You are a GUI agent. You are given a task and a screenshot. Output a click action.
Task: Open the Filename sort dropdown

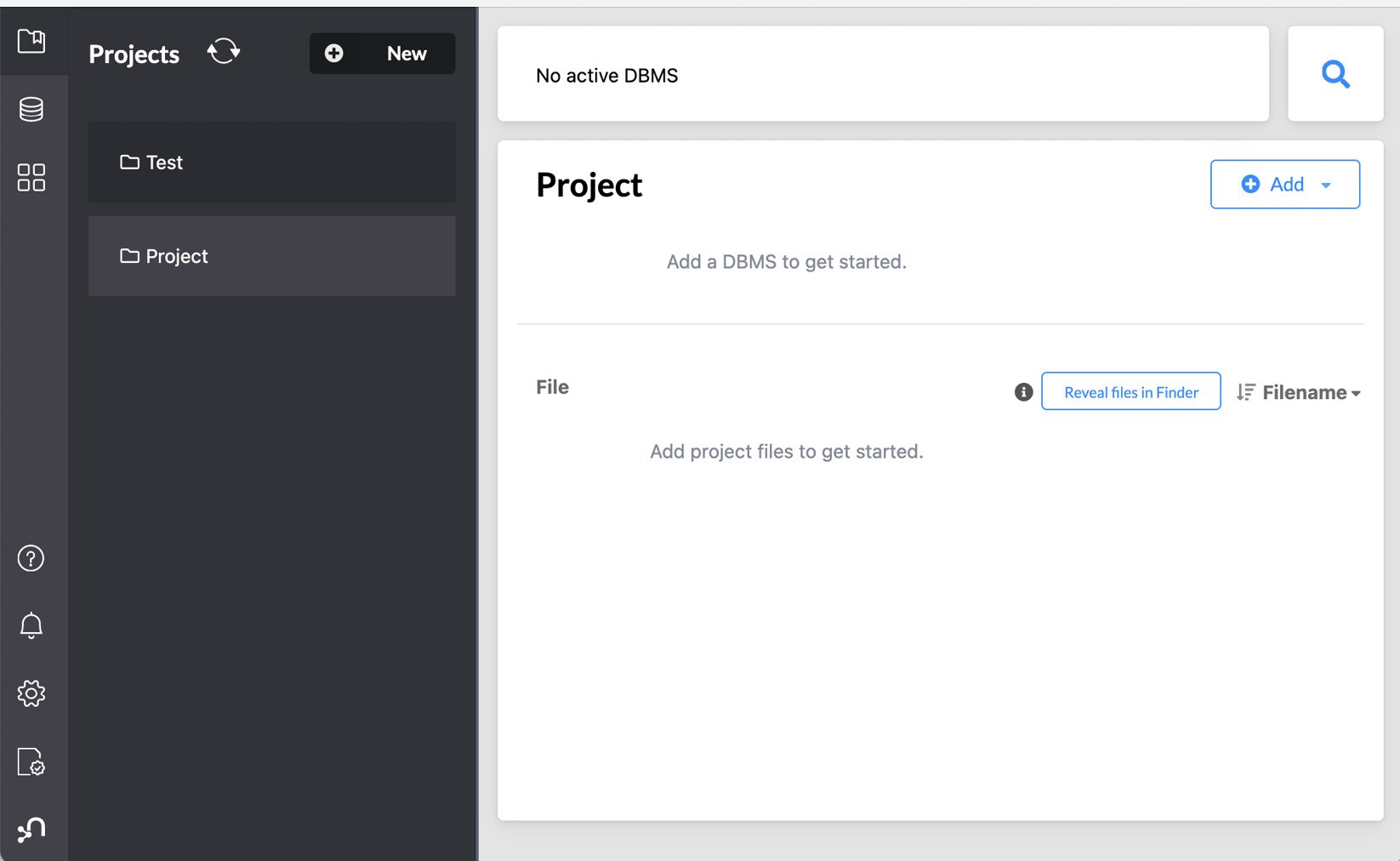click(x=1312, y=392)
